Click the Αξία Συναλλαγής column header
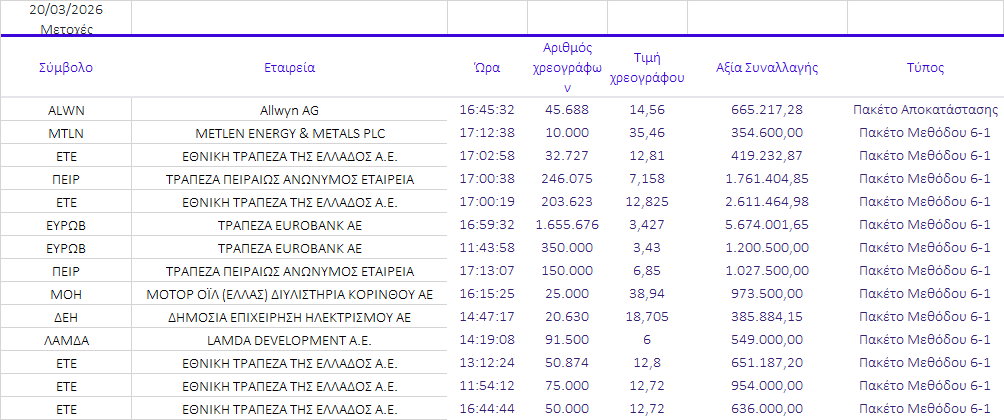Viewport: 1004px width, 420px height. coord(766,68)
